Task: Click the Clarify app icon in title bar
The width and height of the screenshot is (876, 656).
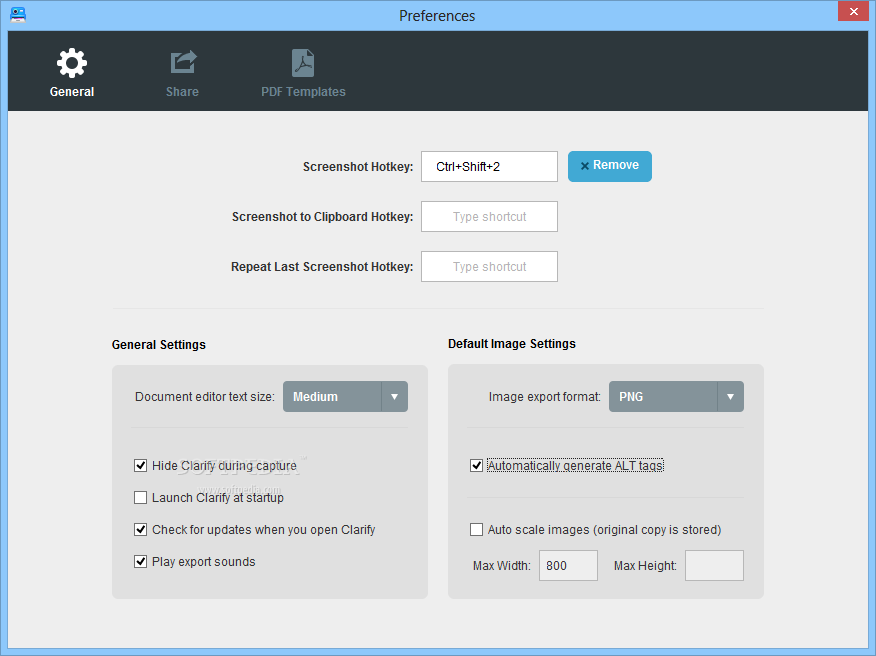Action: tap(18, 15)
